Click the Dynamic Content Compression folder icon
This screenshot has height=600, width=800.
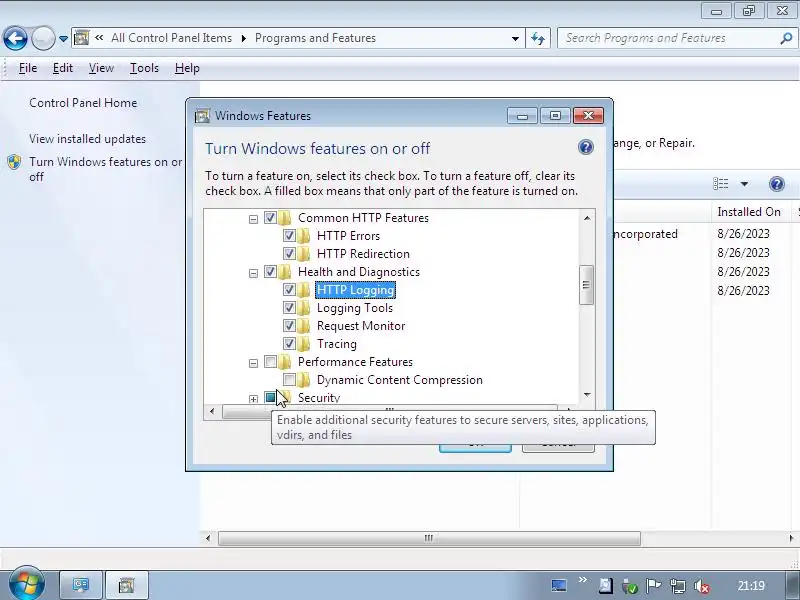coord(304,380)
